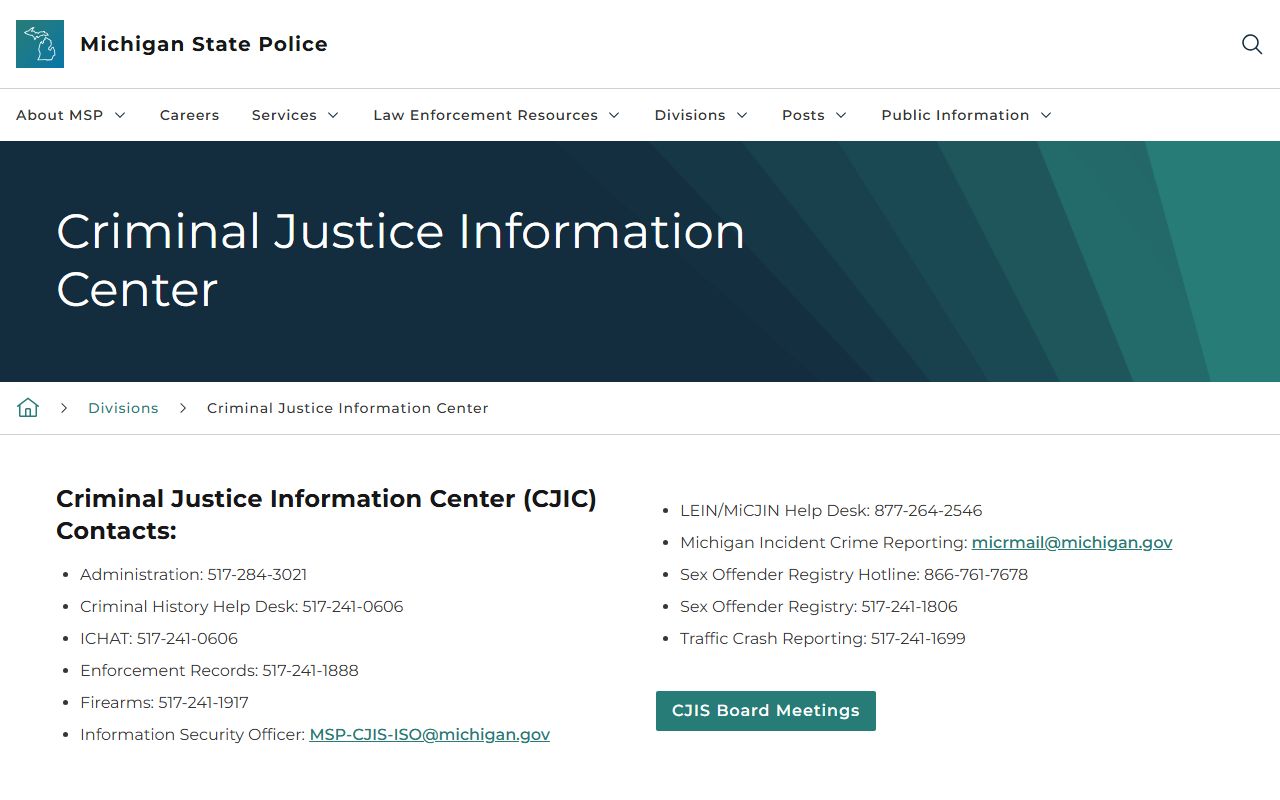Click the ICHAT: 517-241-0606 entry
1280x800 pixels.
tap(159, 638)
